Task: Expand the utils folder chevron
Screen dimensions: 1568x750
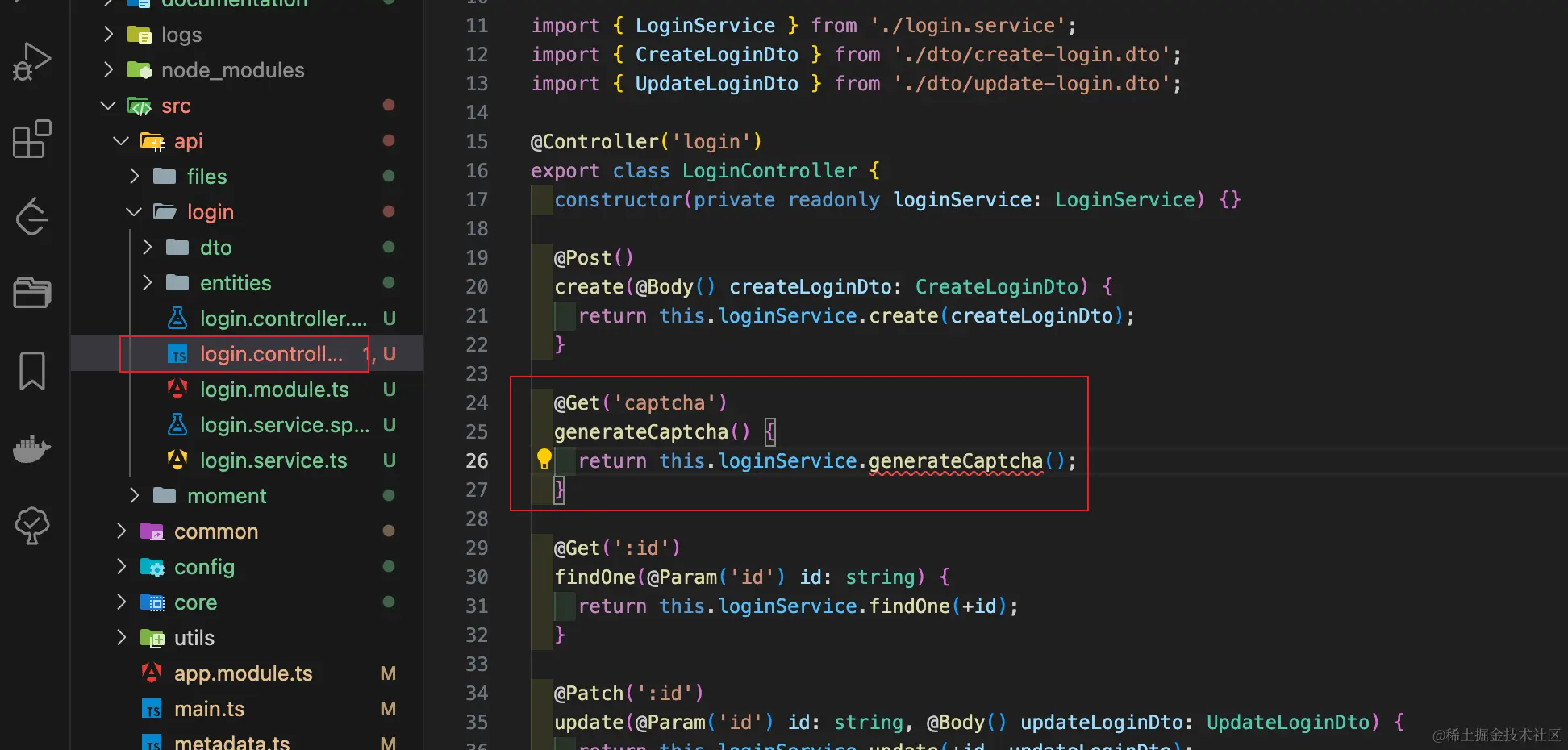Action: 121,637
